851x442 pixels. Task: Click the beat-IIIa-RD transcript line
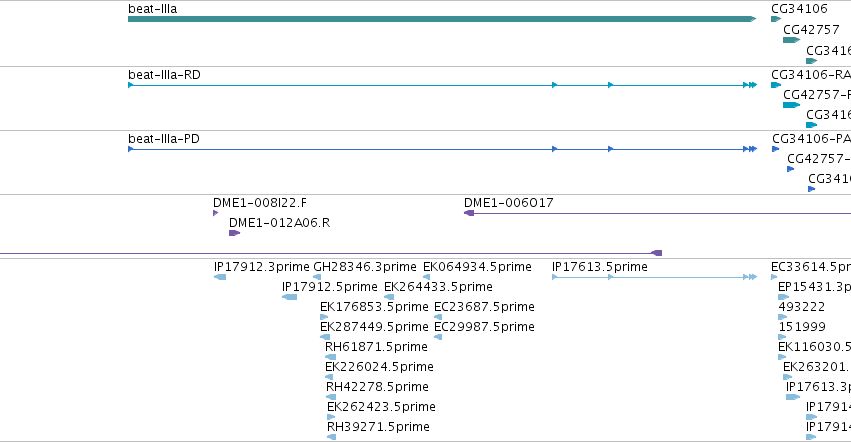[442, 85]
